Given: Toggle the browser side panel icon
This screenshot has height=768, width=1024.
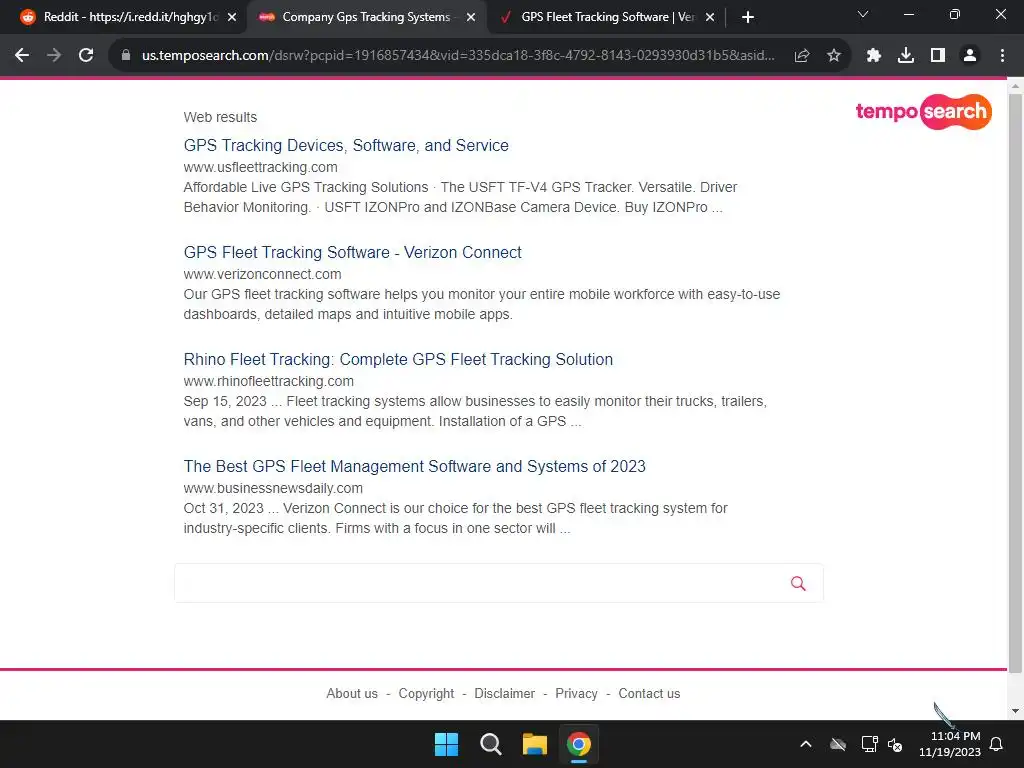Looking at the screenshot, I should click(938, 56).
